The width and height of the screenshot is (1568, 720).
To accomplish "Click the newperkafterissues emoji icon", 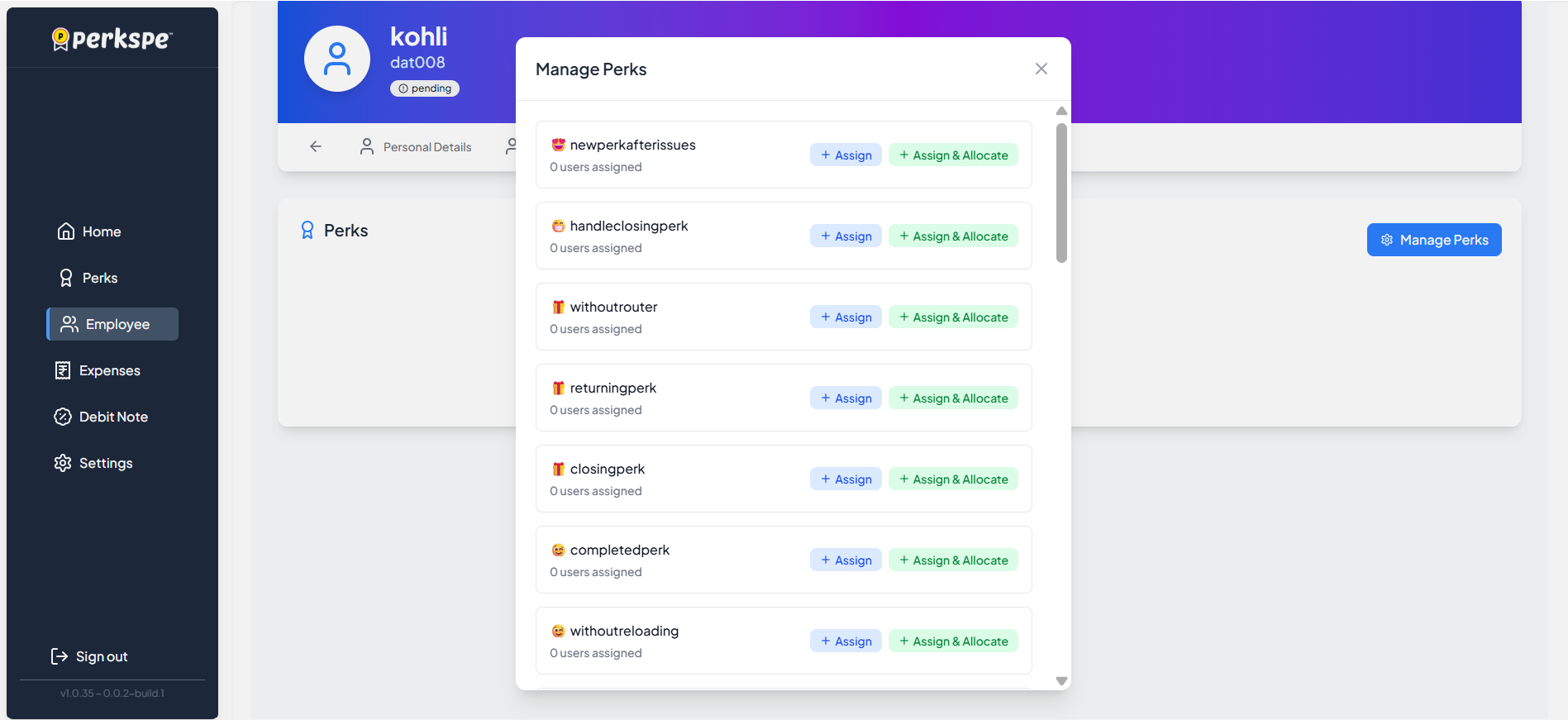I will pos(559,145).
